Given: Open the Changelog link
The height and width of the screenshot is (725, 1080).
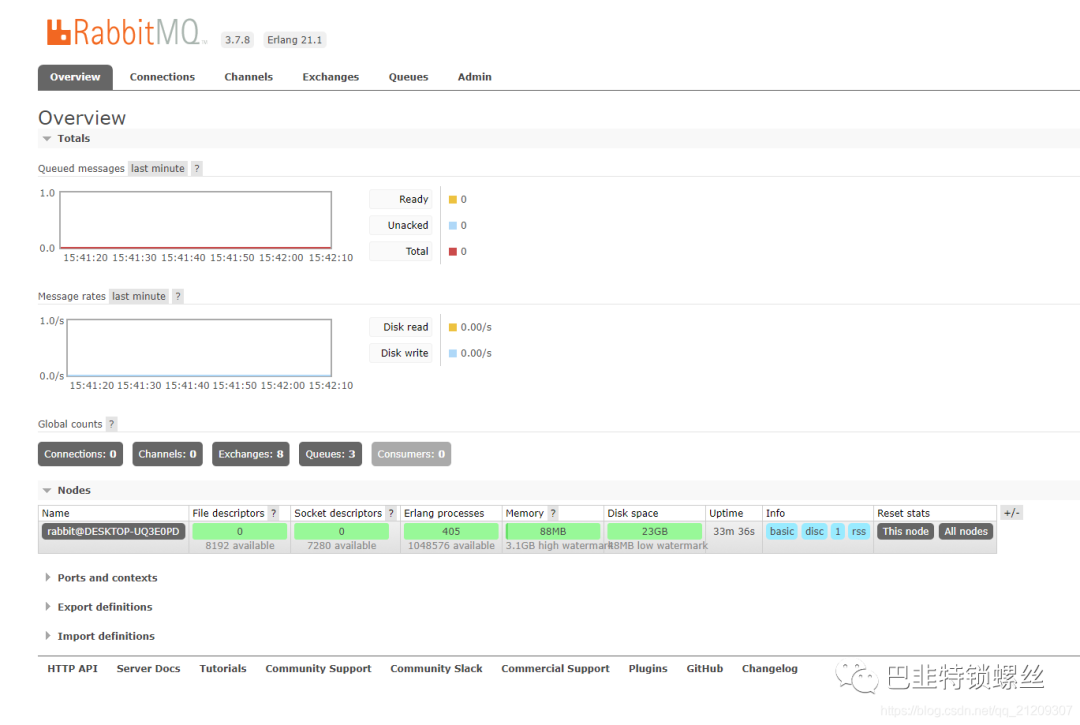Looking at the screenshot, I should click(x=769, y=669).
